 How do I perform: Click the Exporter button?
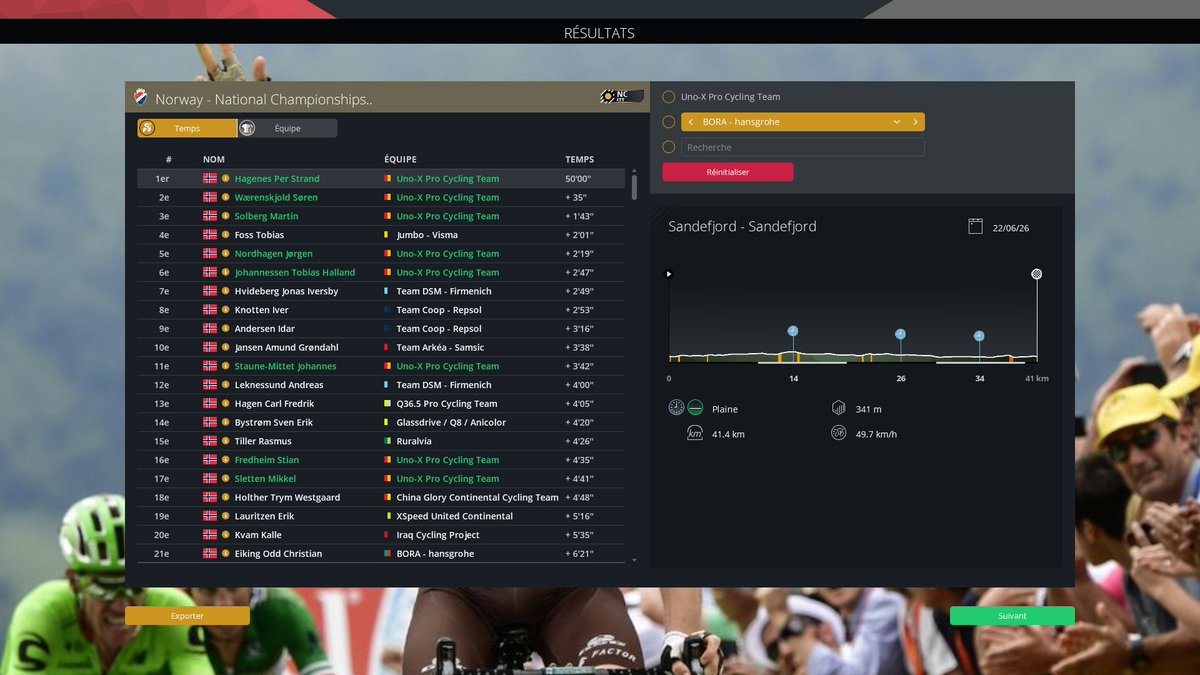(x=187, y=616)
